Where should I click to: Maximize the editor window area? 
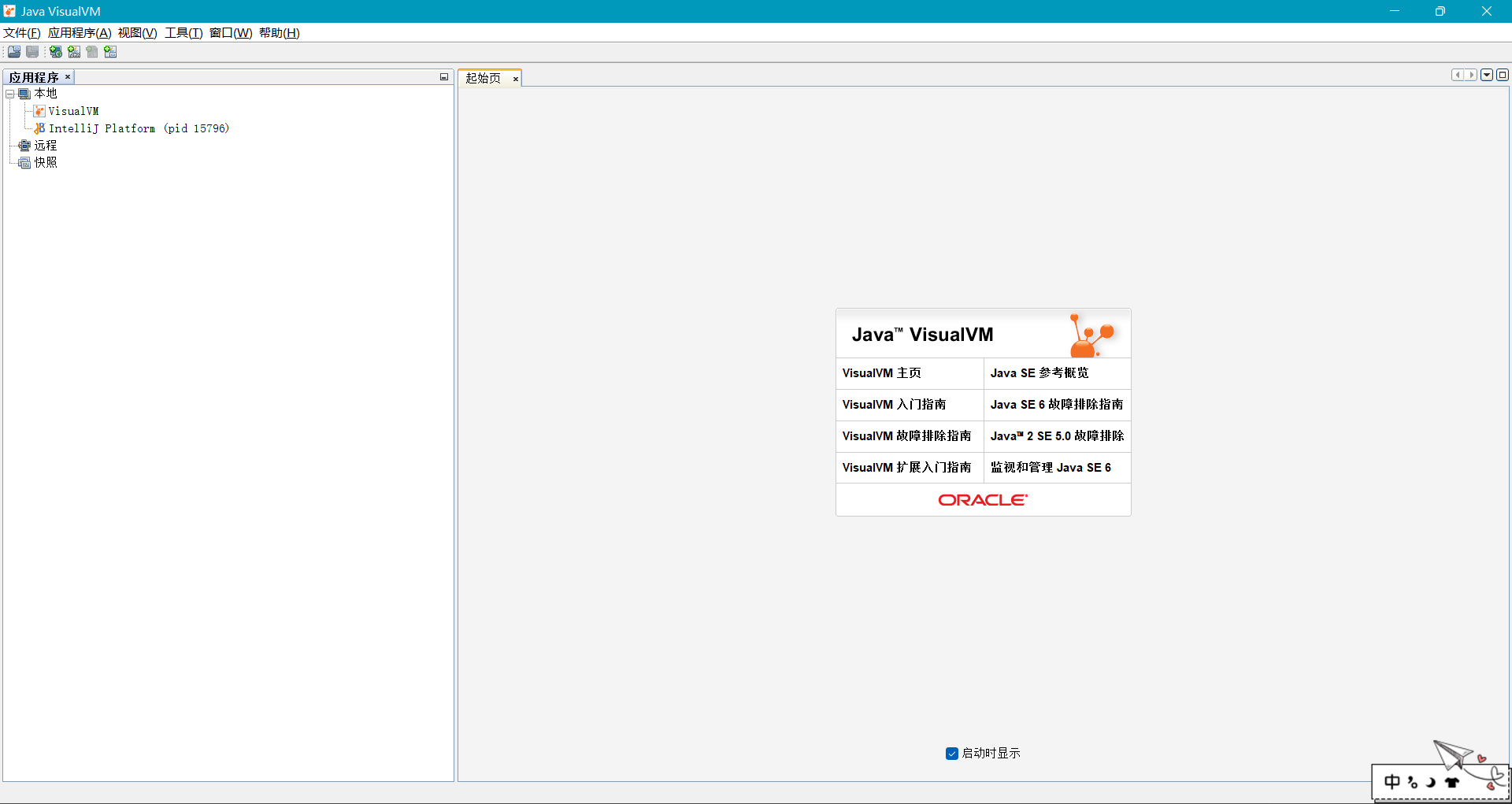click(x=1503, y=75)
